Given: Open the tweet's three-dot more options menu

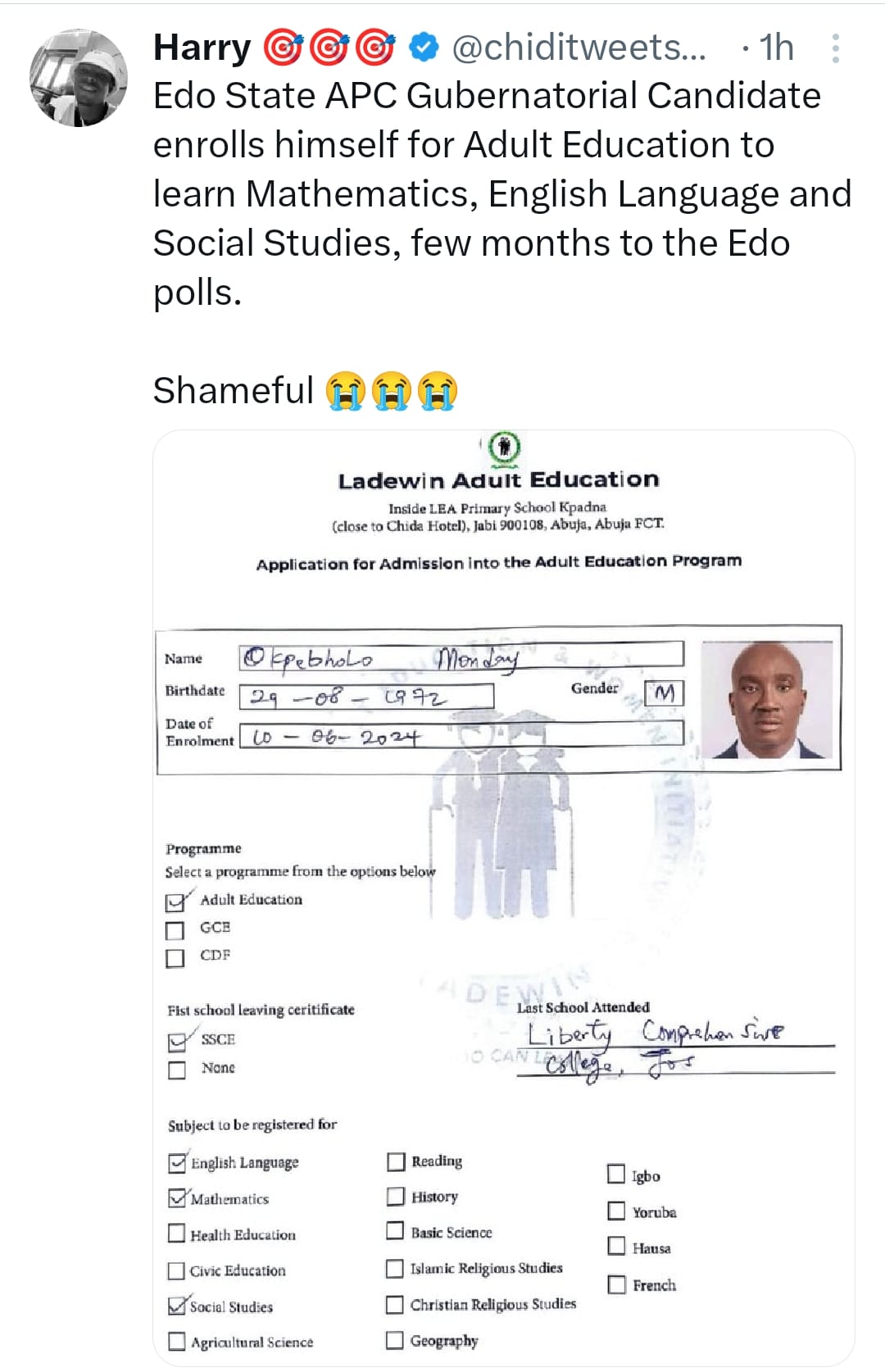Looking at the screenshot, I should pos(835,48).
